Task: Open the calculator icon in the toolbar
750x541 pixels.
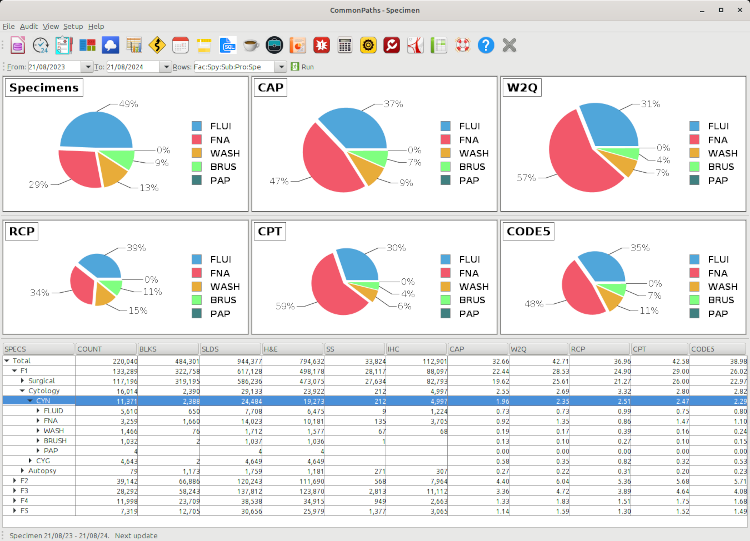Action: (344, 45)
